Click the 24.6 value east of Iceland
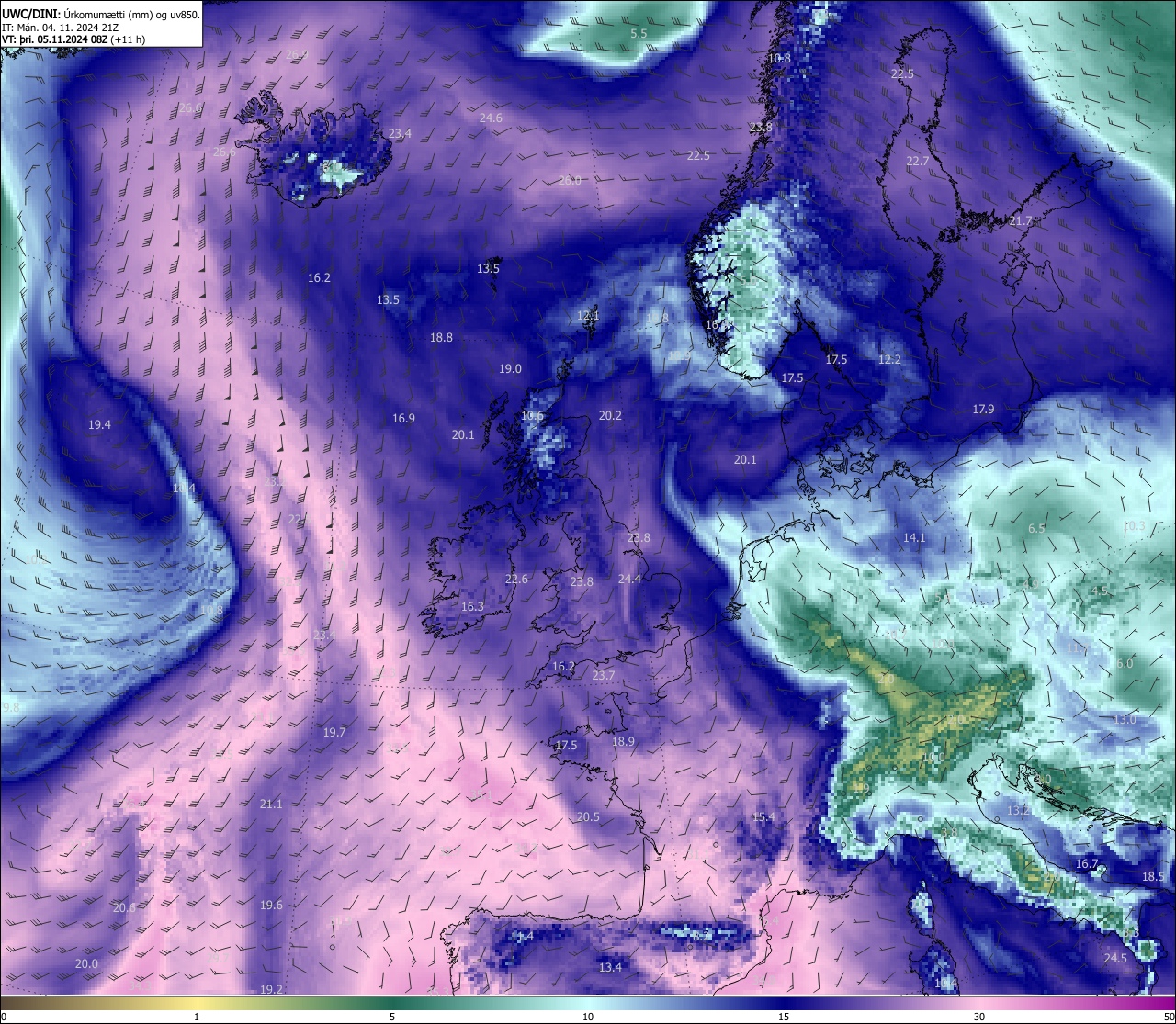 491,118
